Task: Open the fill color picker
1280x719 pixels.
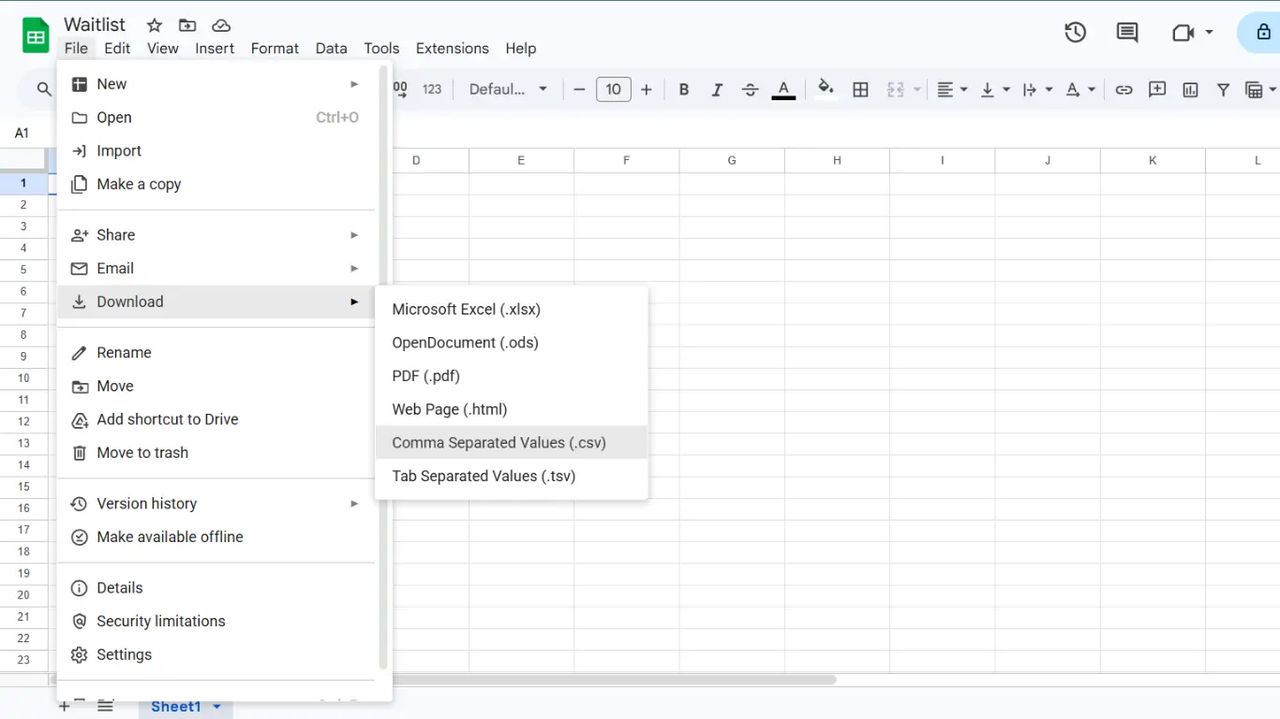Action: click(x=826, y=89)
